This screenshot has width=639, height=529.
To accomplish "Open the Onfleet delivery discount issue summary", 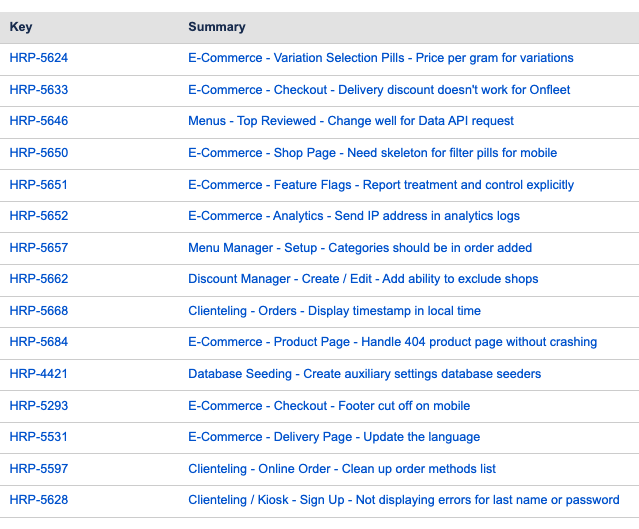I will click(x=379, y=90).
